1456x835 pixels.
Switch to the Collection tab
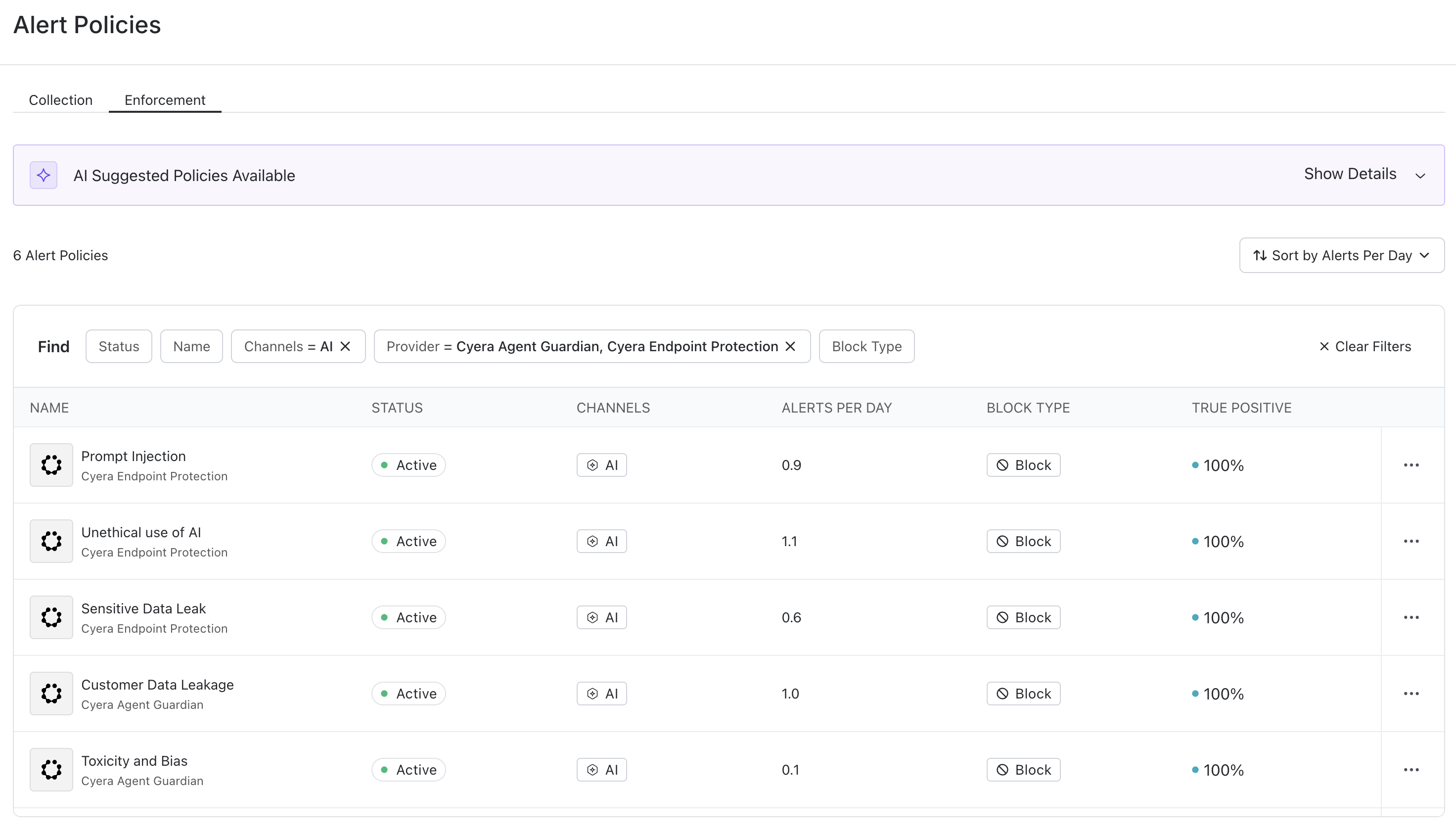[61, 100]
